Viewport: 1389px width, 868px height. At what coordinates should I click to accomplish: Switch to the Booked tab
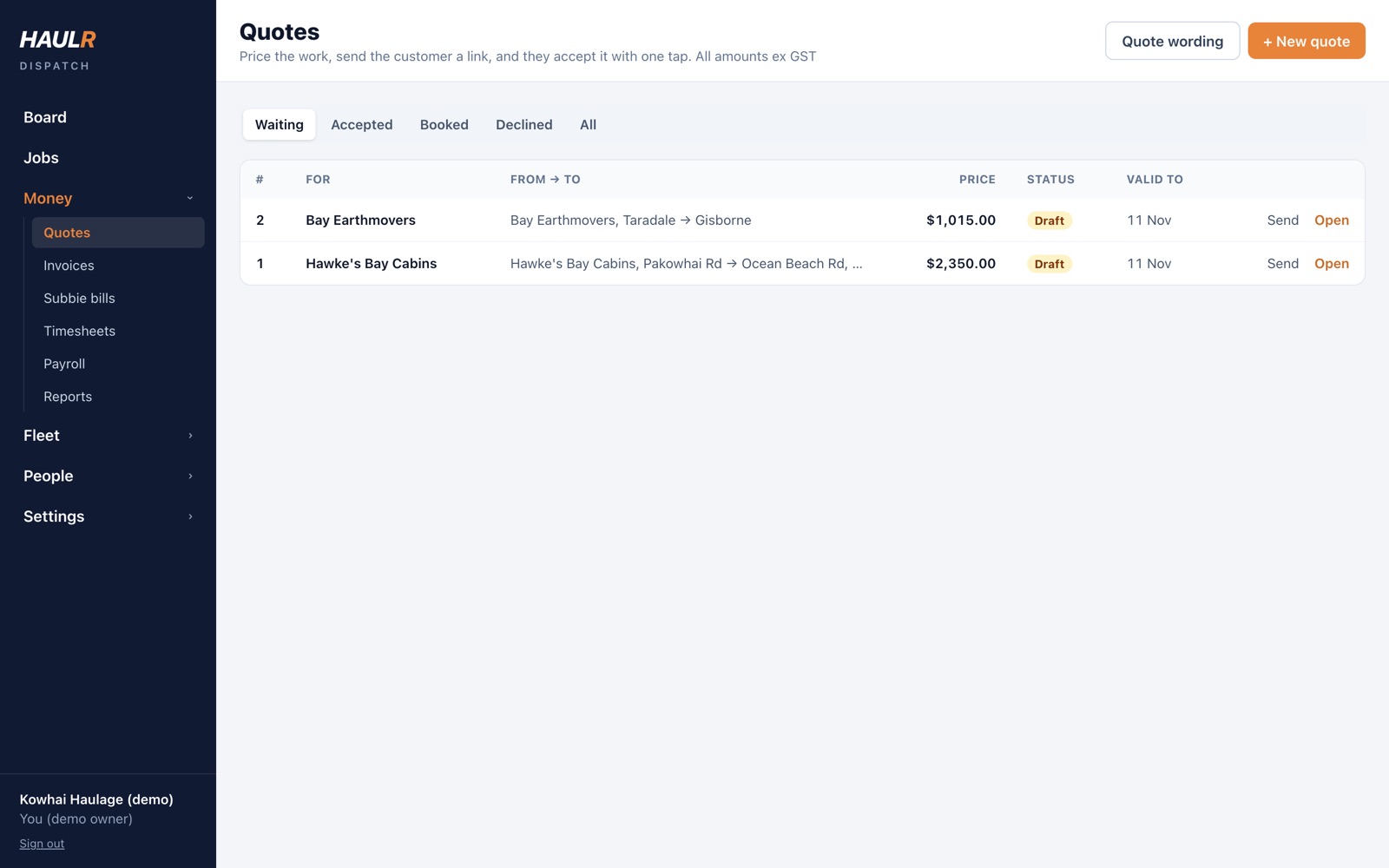[444, 125]
